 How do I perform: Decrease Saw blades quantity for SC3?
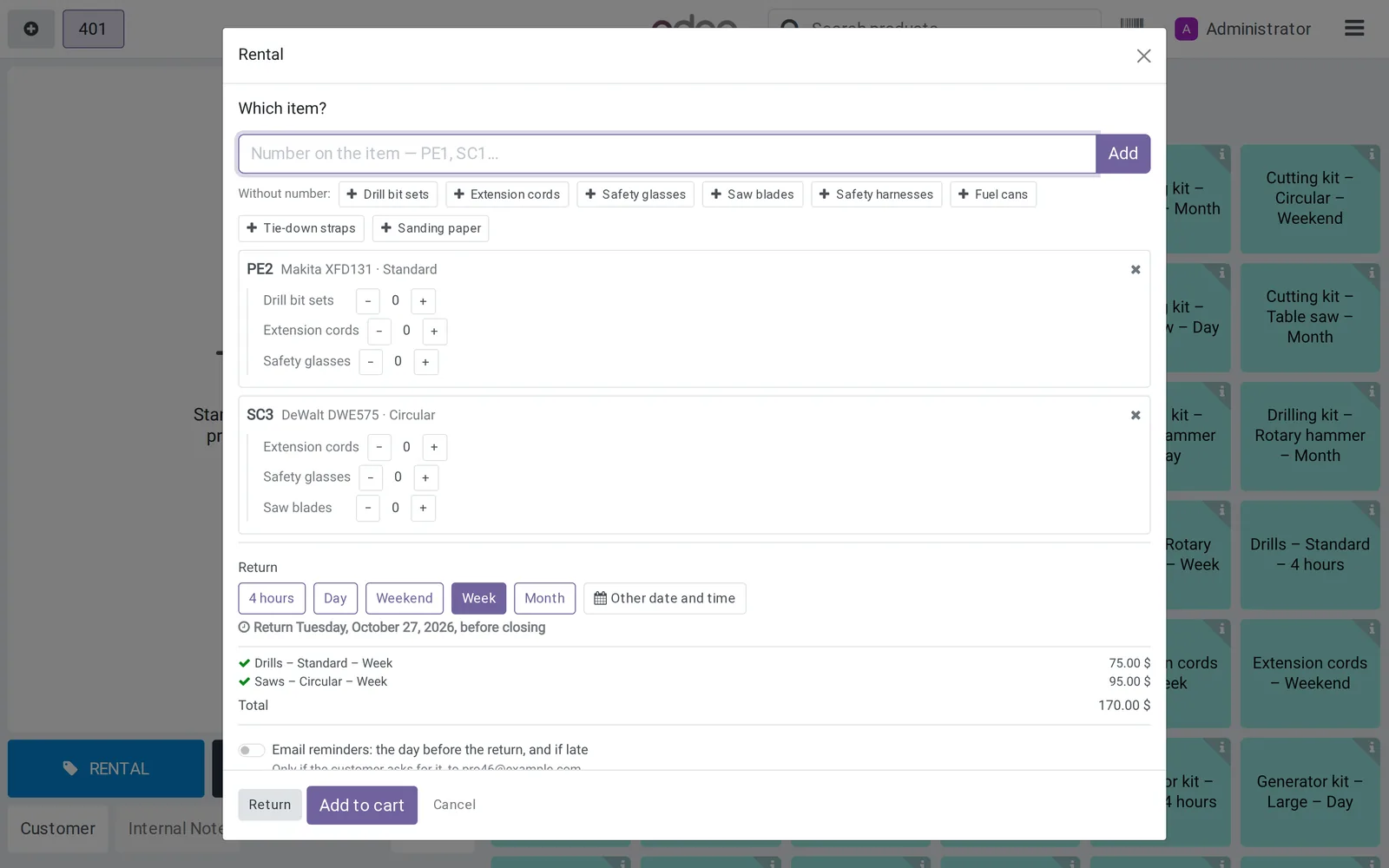click(x=368, y=508)
